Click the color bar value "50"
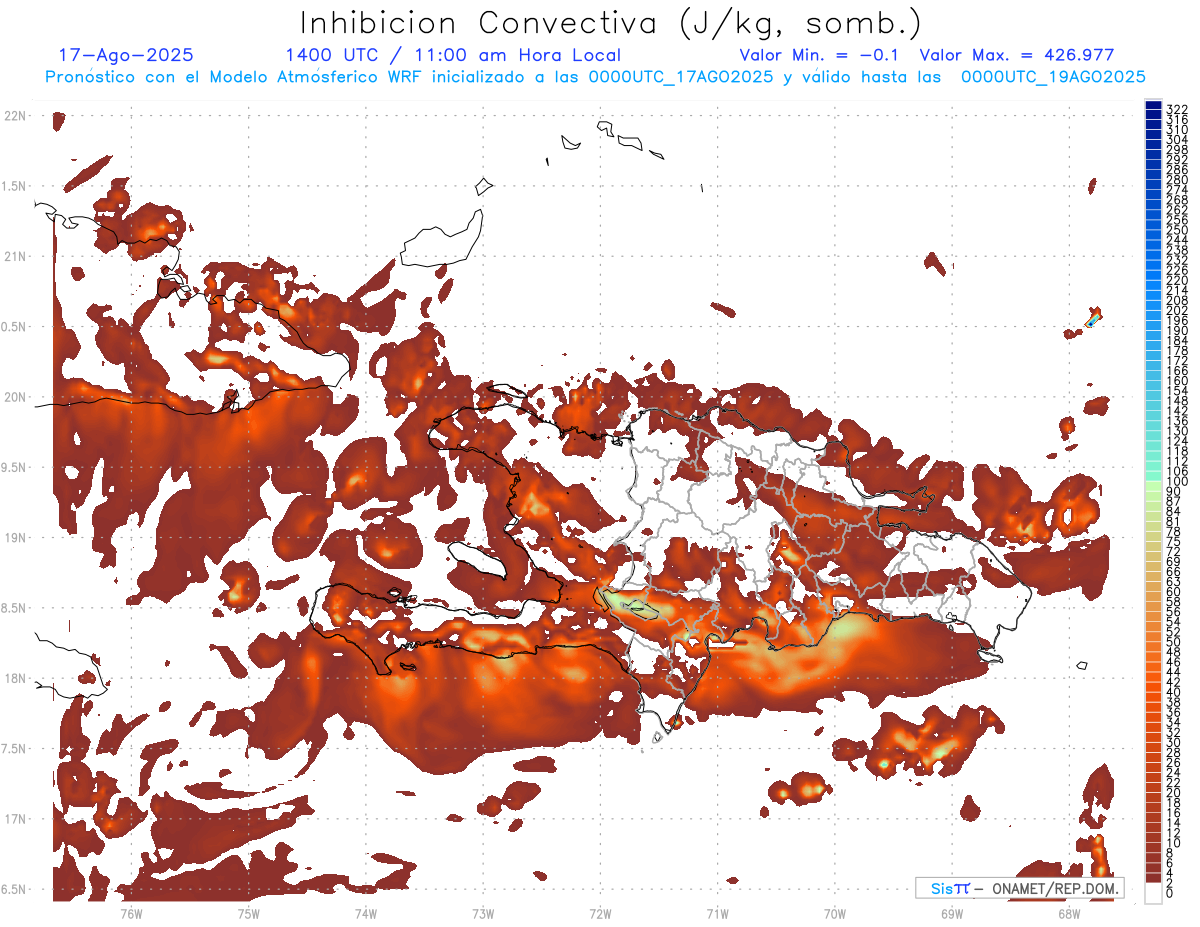This screenshot has height=927, width=1200. coord(1174,642)
